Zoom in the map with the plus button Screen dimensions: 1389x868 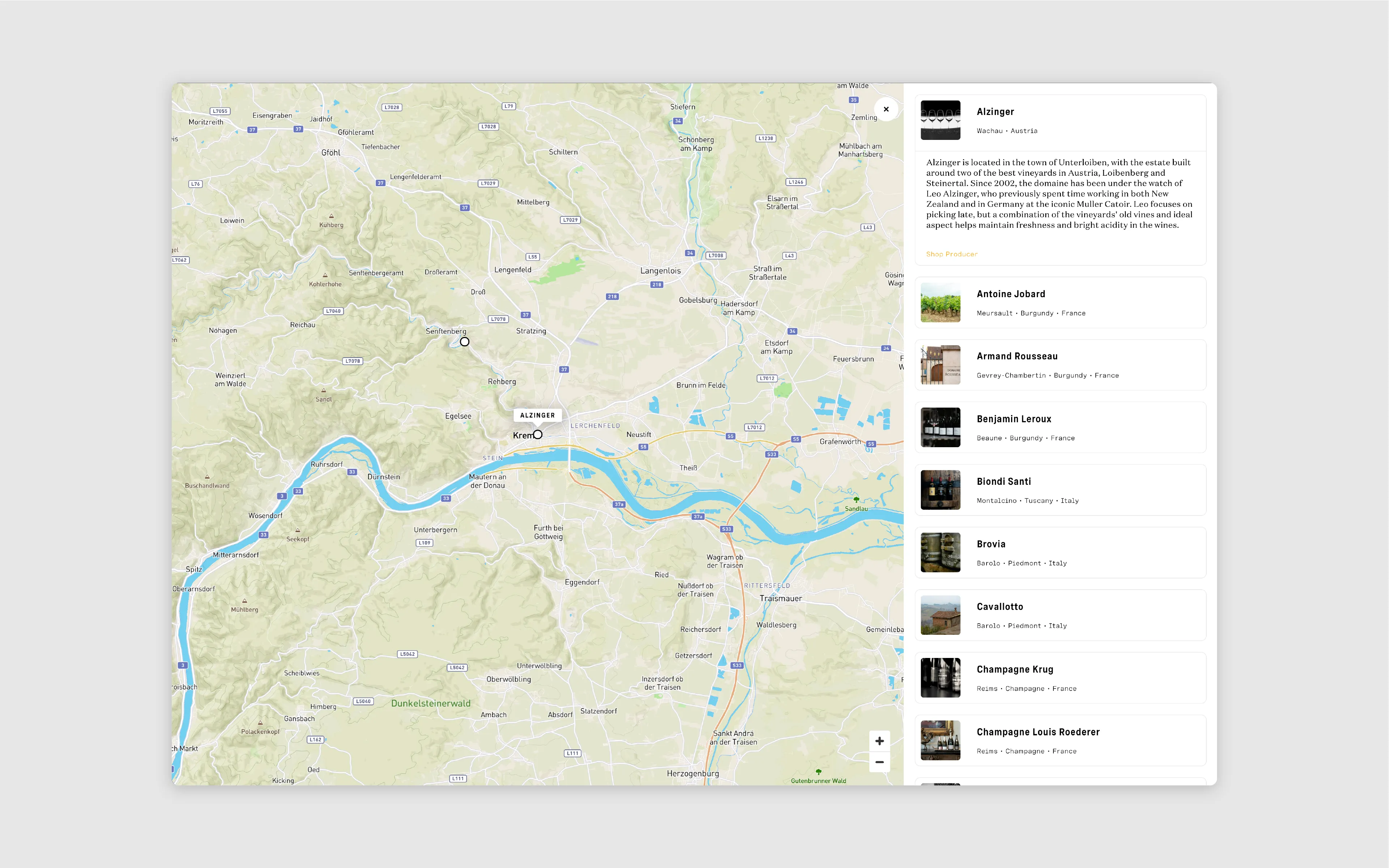879,741
